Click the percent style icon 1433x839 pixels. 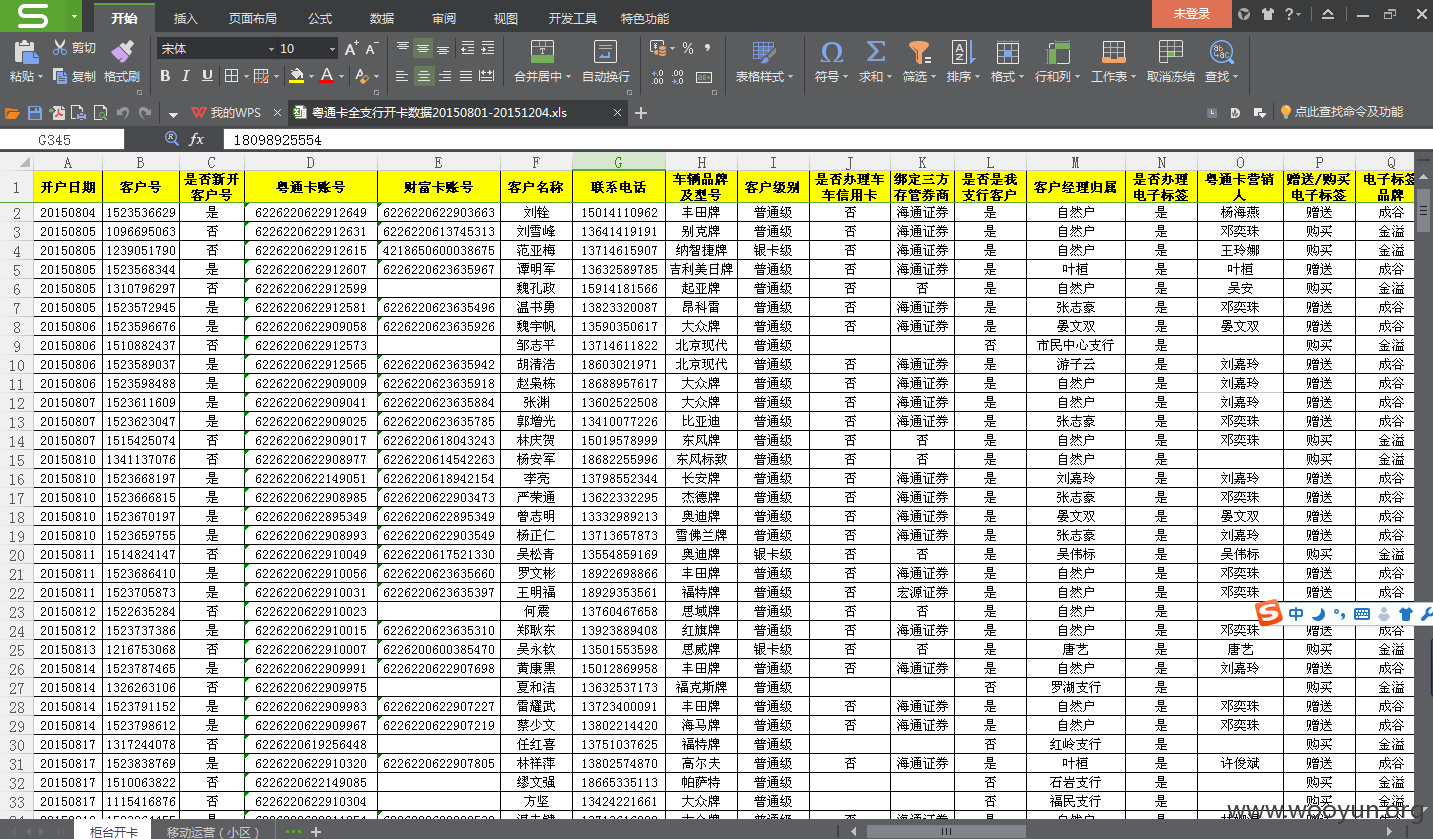[x=688, y=49]
